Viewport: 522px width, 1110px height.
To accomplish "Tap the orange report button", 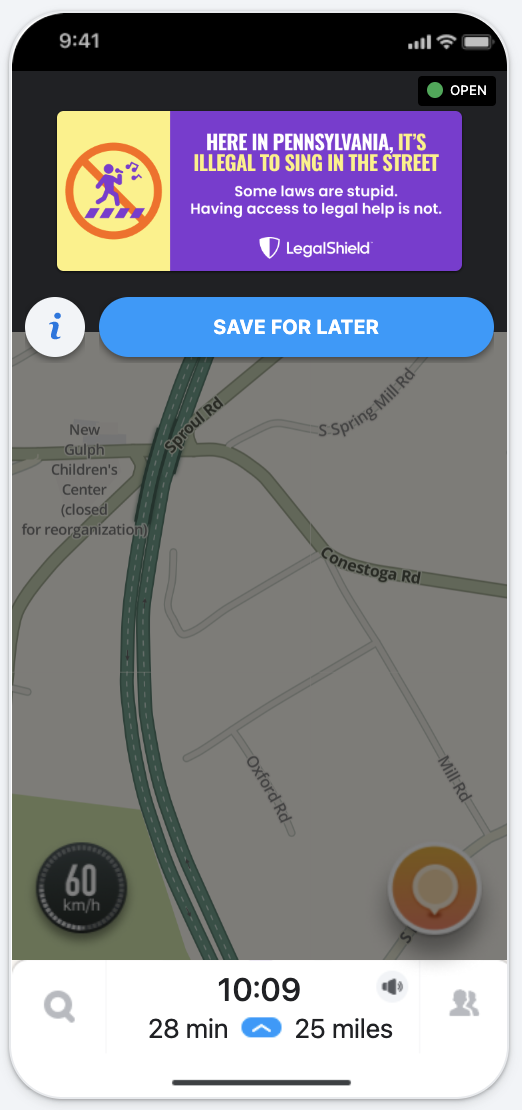I will click(435, 888).
